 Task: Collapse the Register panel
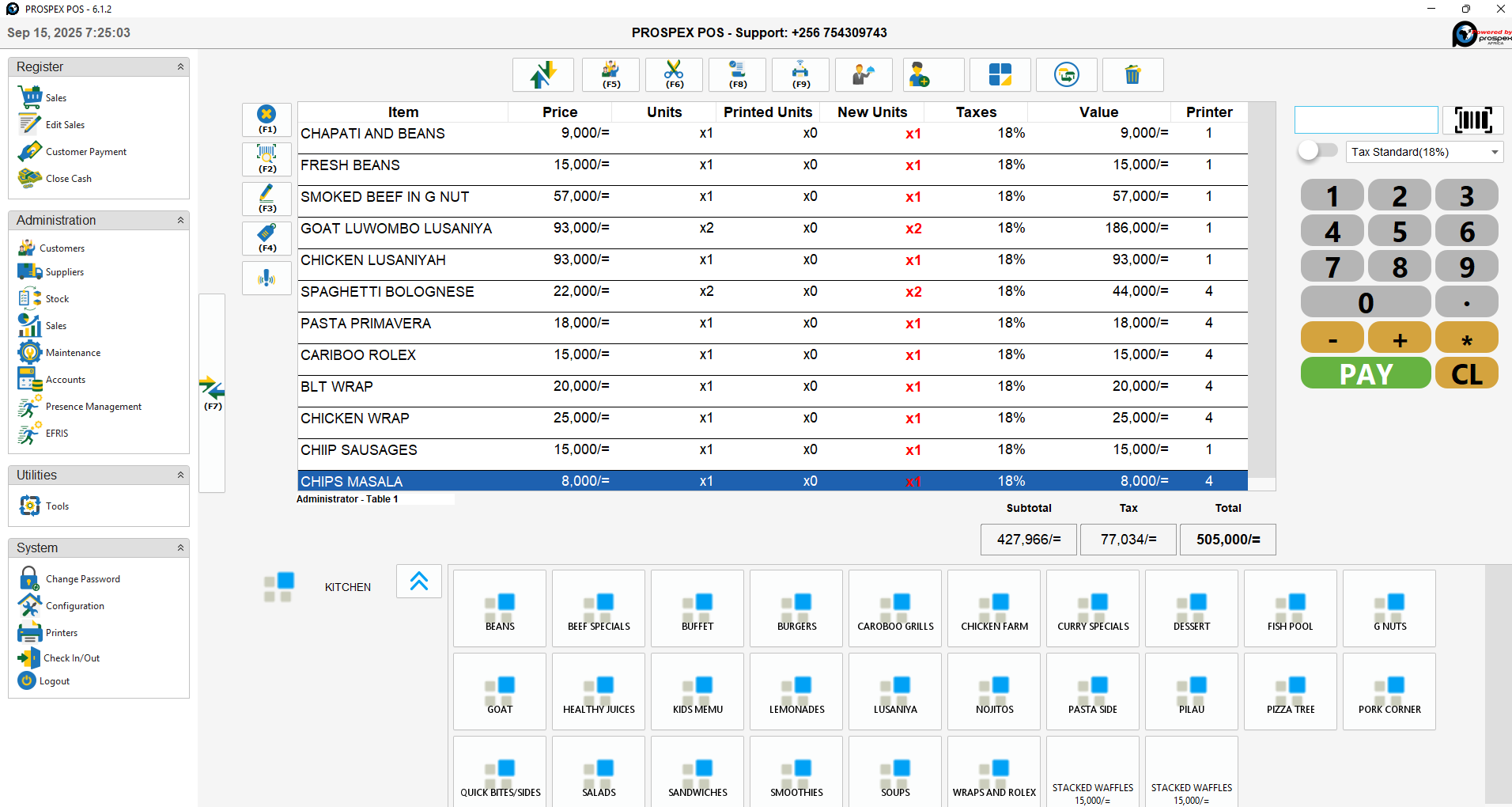coord(180,67)
